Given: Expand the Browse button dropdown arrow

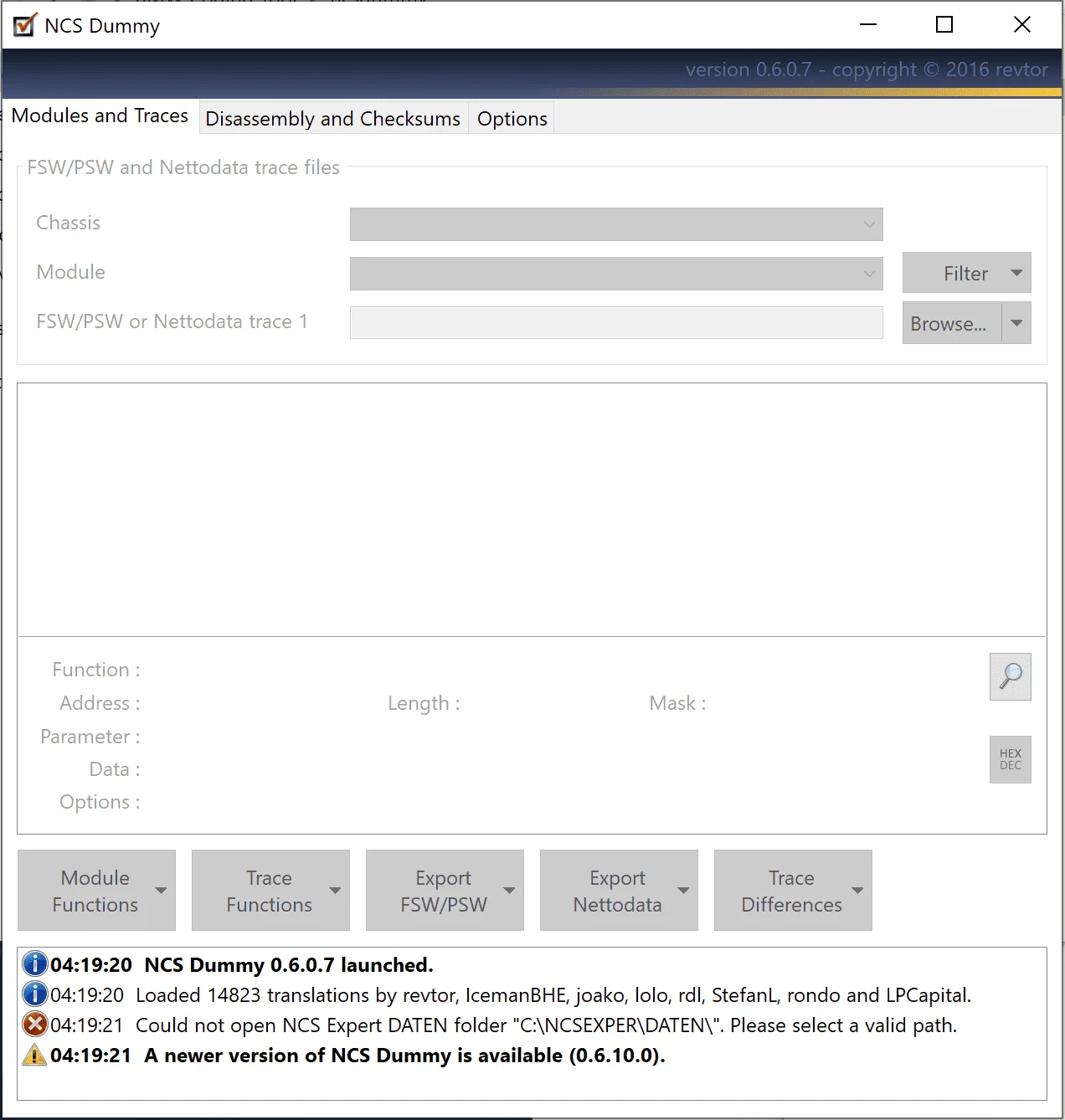Looking at the screenshot, I should coord(1016,323).
